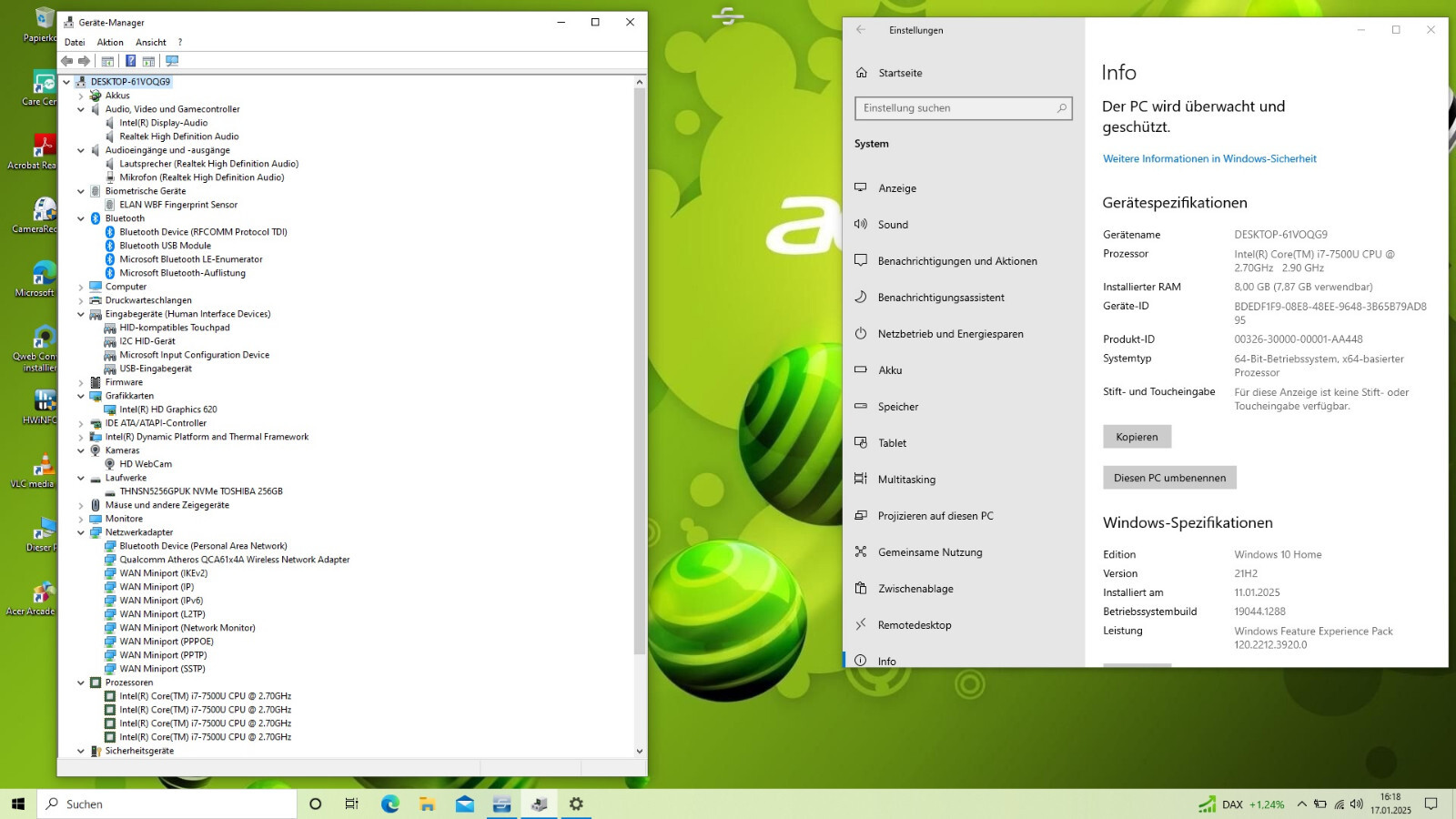Viewport: 1456px width, 819px height.
Task: Collapse the Audio, Video und Gamecontroller node
Action: coord(81,109)
